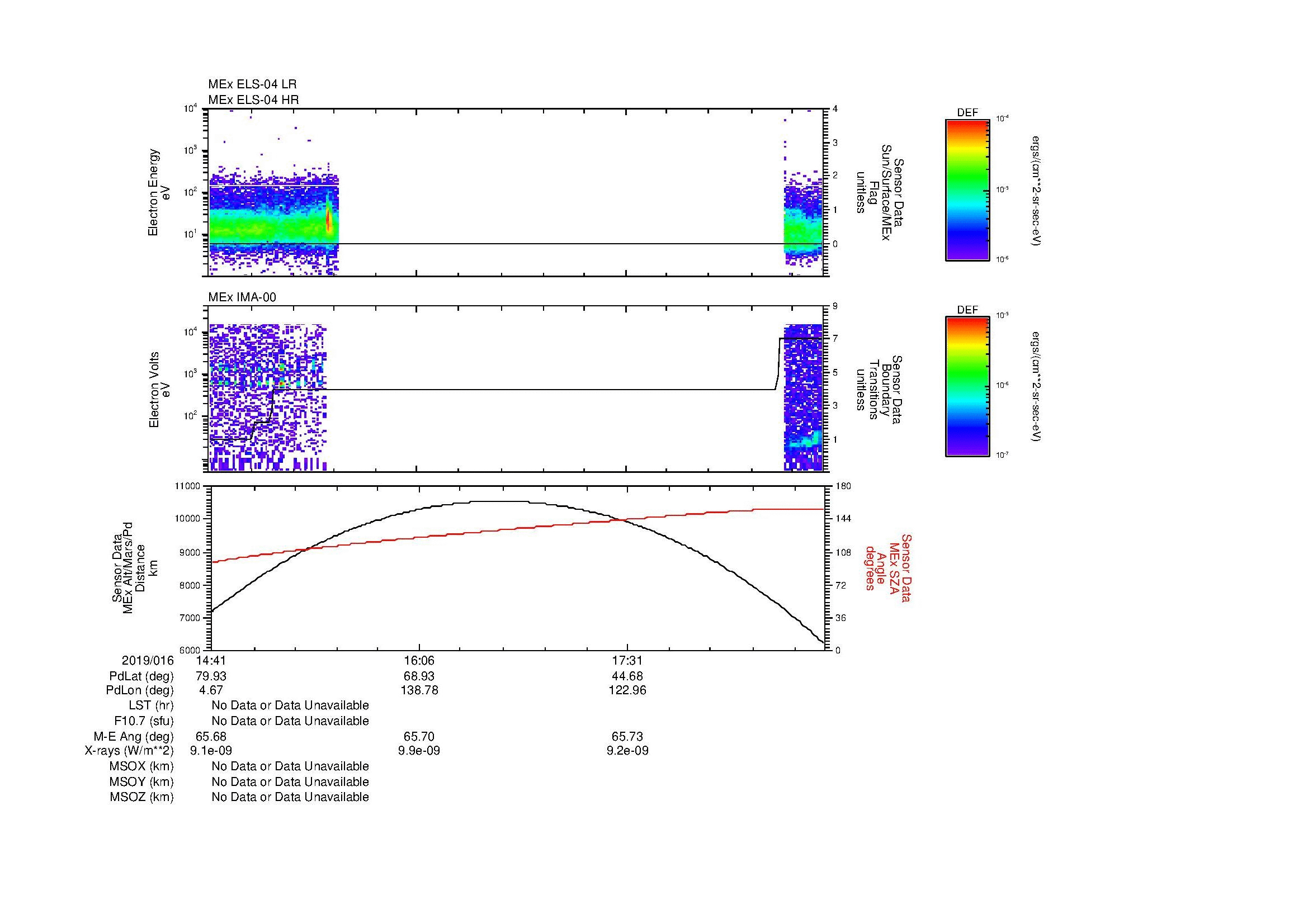Click 'No Data or Data Unavailable' in LST row

coord(290,705)
